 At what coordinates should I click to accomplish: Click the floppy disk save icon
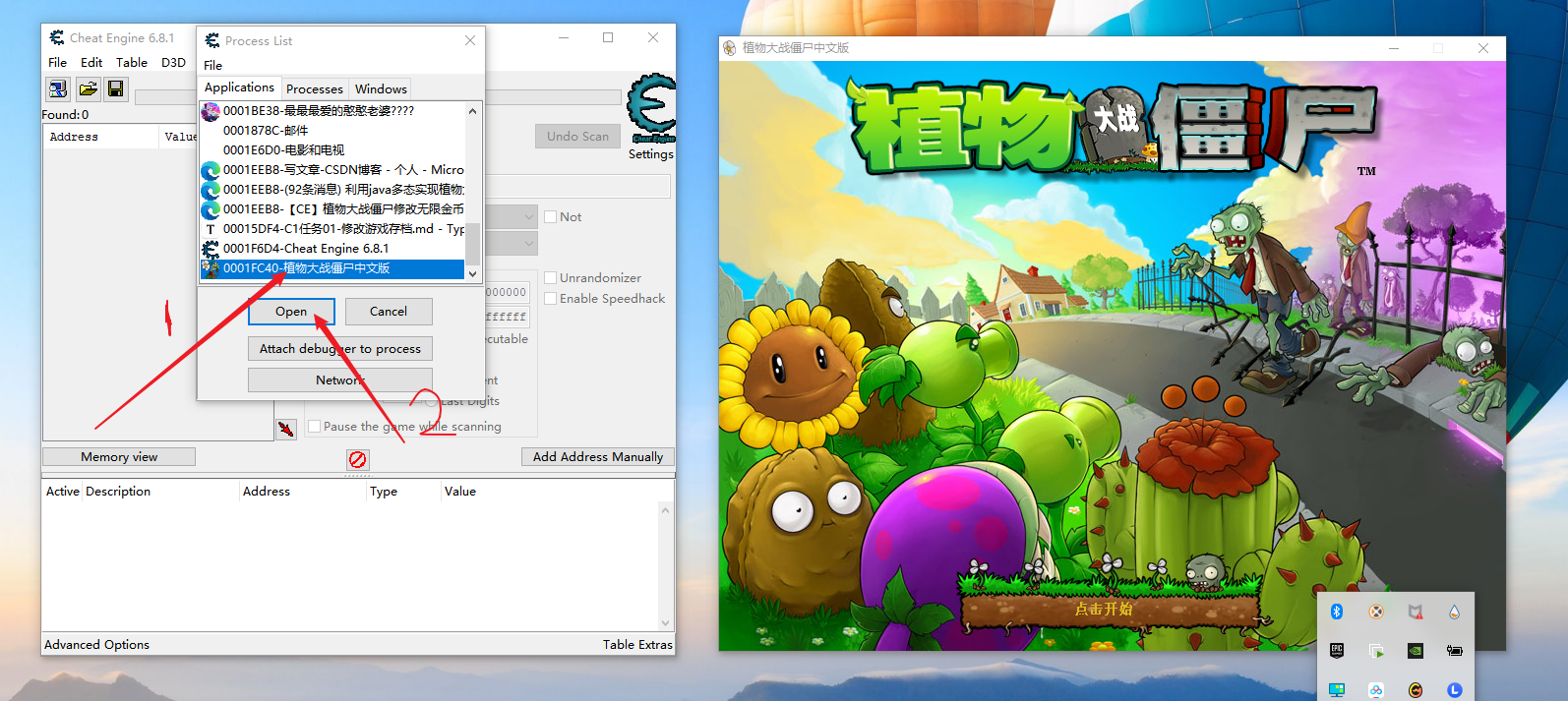pos(115,89)
